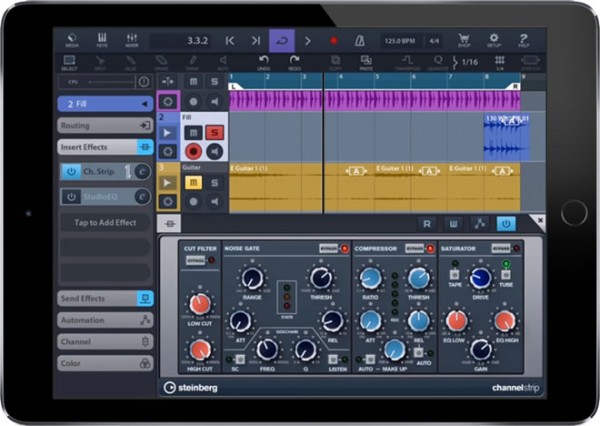The height and width of the screenshot is (426, 600).
Task: Toggle the Tube saturator switch
Action: 506,274
